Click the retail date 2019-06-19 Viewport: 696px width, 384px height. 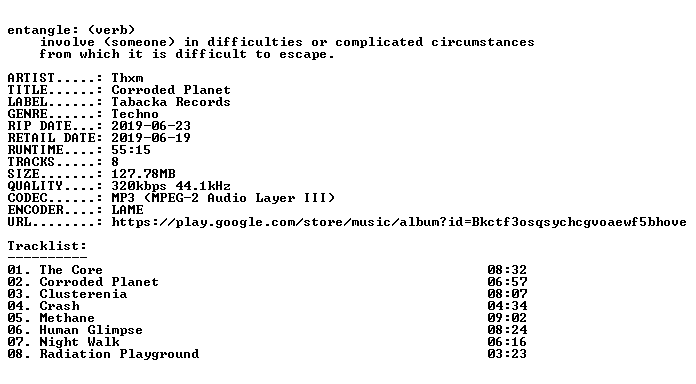[x=151, y=138]
